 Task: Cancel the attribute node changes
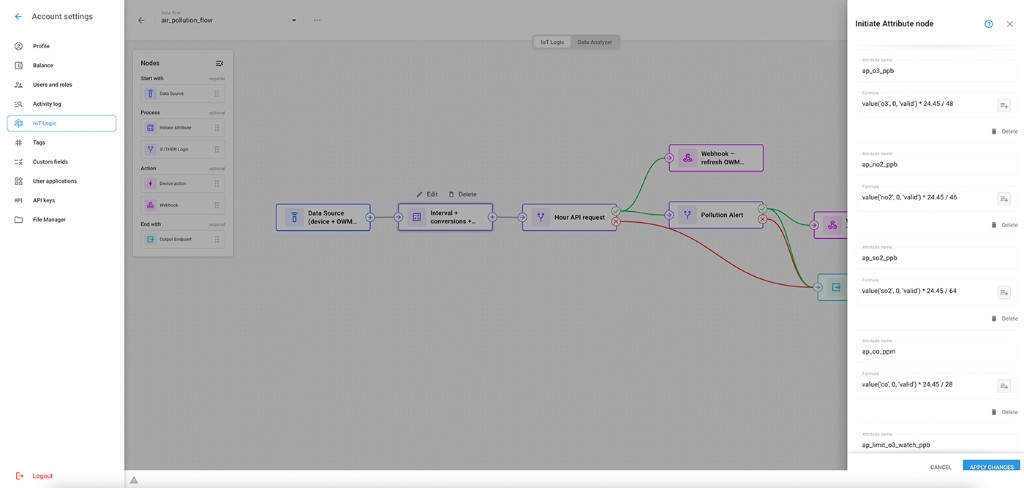pyautogui.click(x=940, y=467)
